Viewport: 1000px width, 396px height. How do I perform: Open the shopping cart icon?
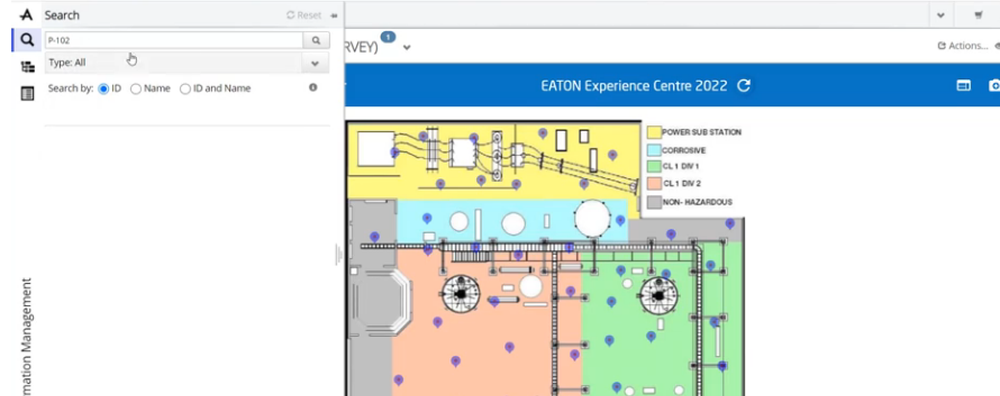click(978, 15)
